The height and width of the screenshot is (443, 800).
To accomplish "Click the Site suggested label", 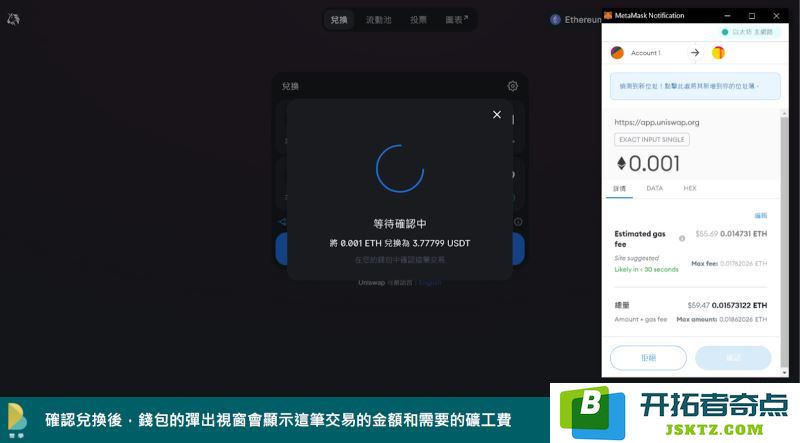I will point(636,258).
